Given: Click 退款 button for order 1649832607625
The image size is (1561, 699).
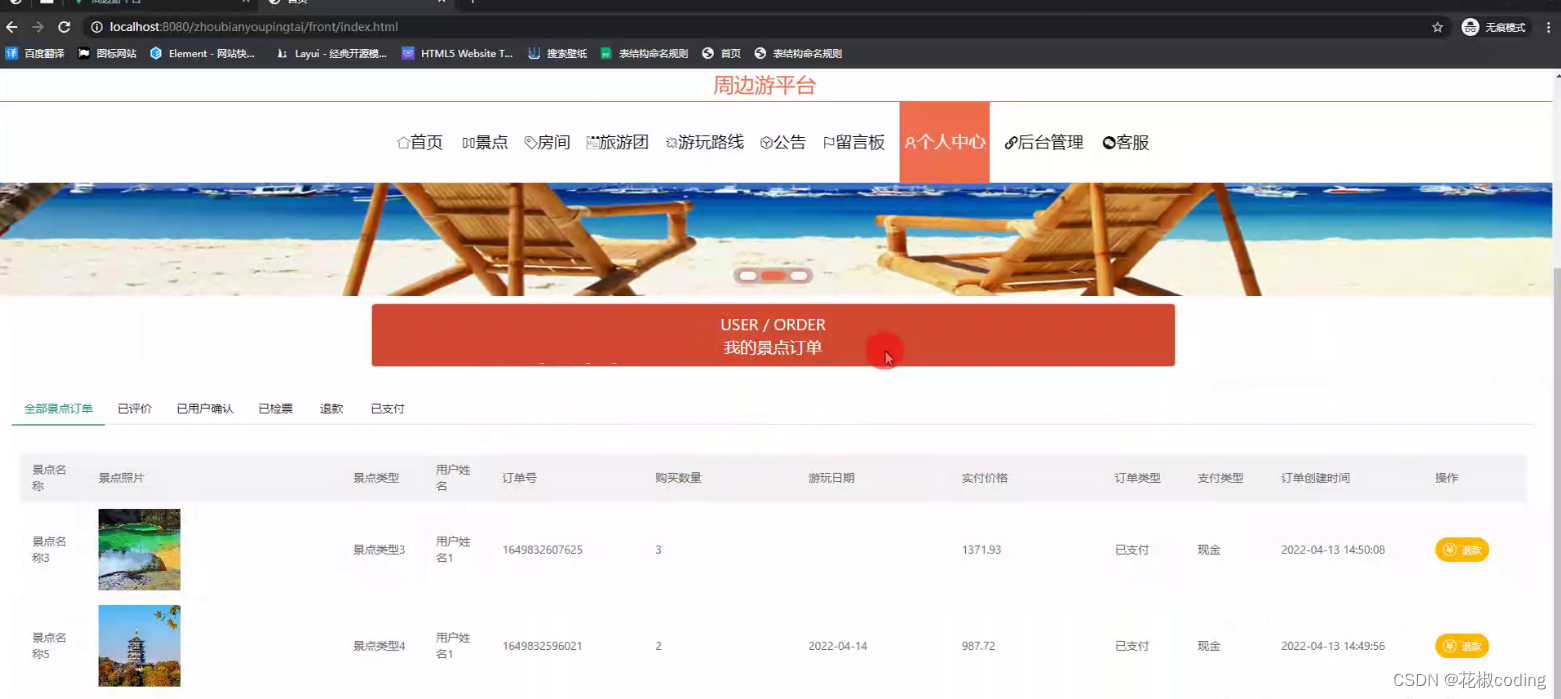Looking at the screenshot, I should click(x=1462, y=550).
